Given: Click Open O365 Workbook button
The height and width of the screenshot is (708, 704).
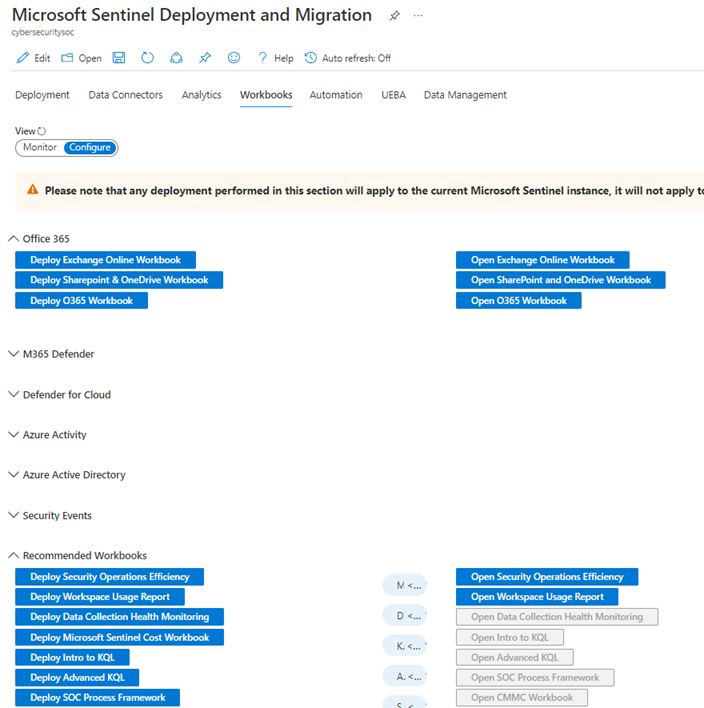Looking at the screenshot, I should click(x=519, y=301).
